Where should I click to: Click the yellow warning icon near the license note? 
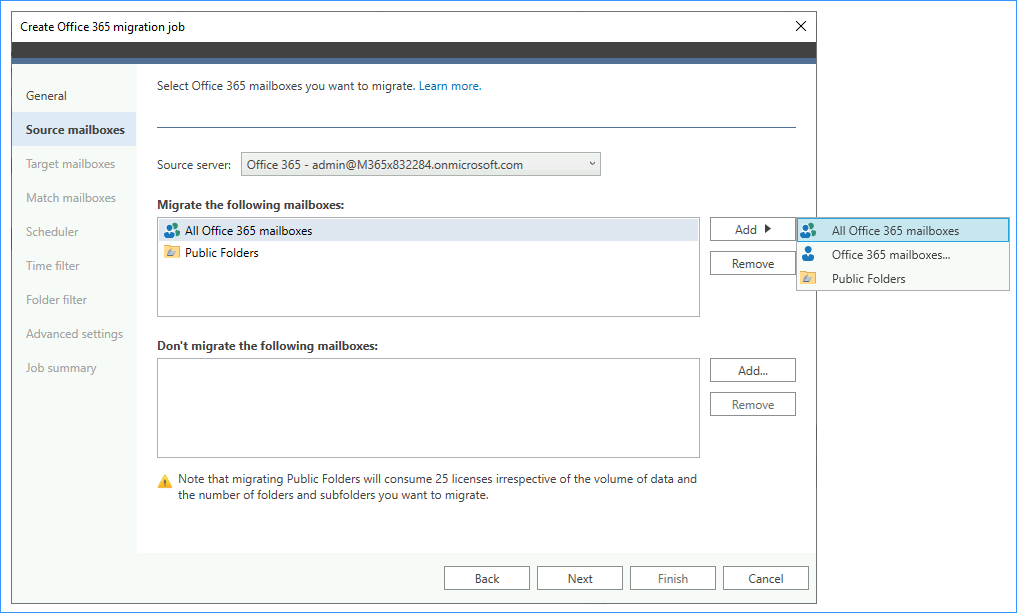tap(165, 481)
